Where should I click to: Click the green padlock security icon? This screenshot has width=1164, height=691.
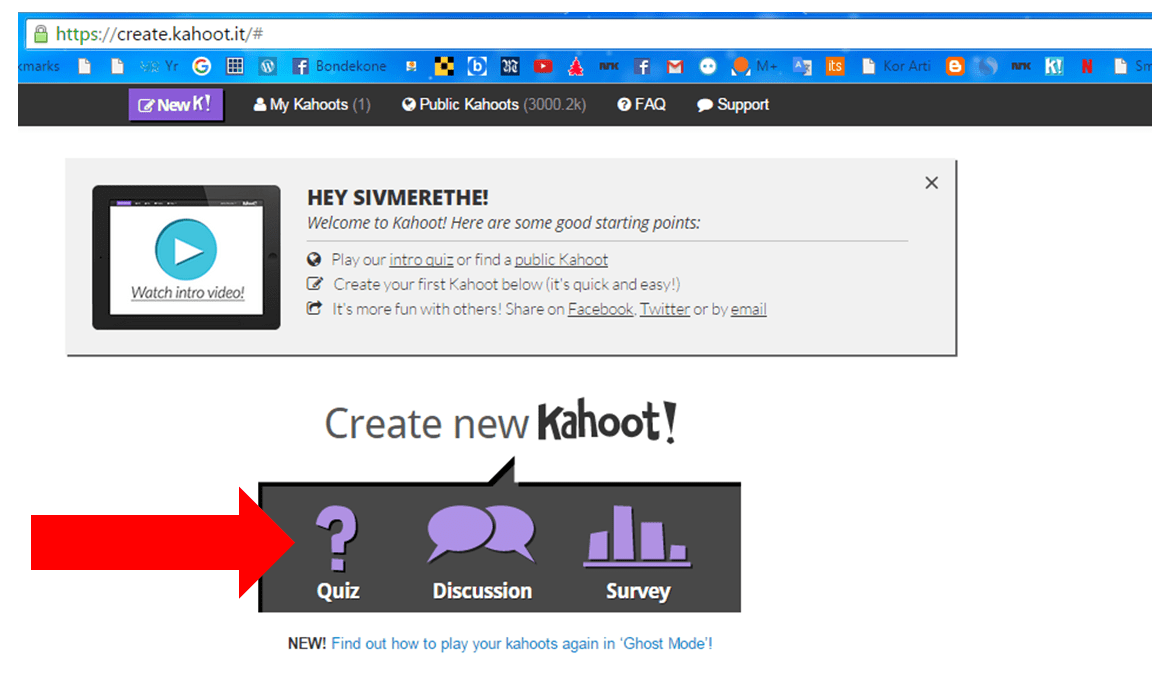coord(41,33)
